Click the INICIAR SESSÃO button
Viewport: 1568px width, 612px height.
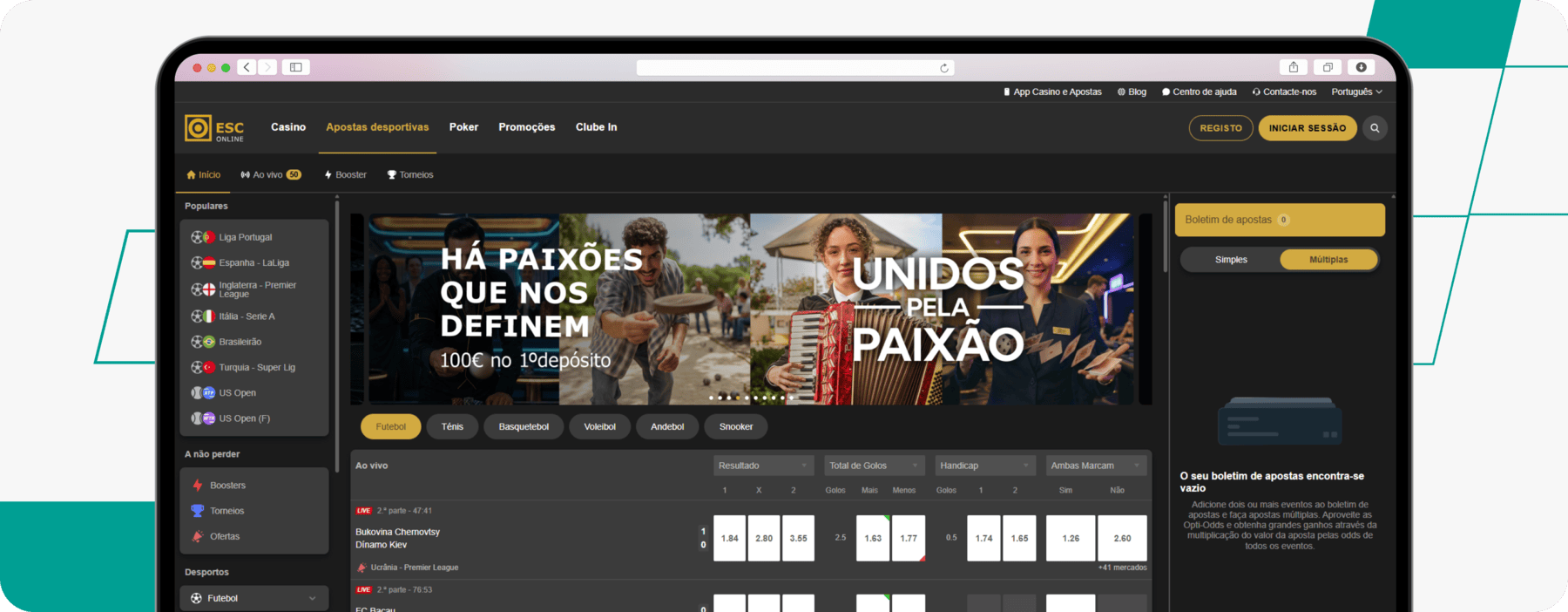(x=1307, y=128)
